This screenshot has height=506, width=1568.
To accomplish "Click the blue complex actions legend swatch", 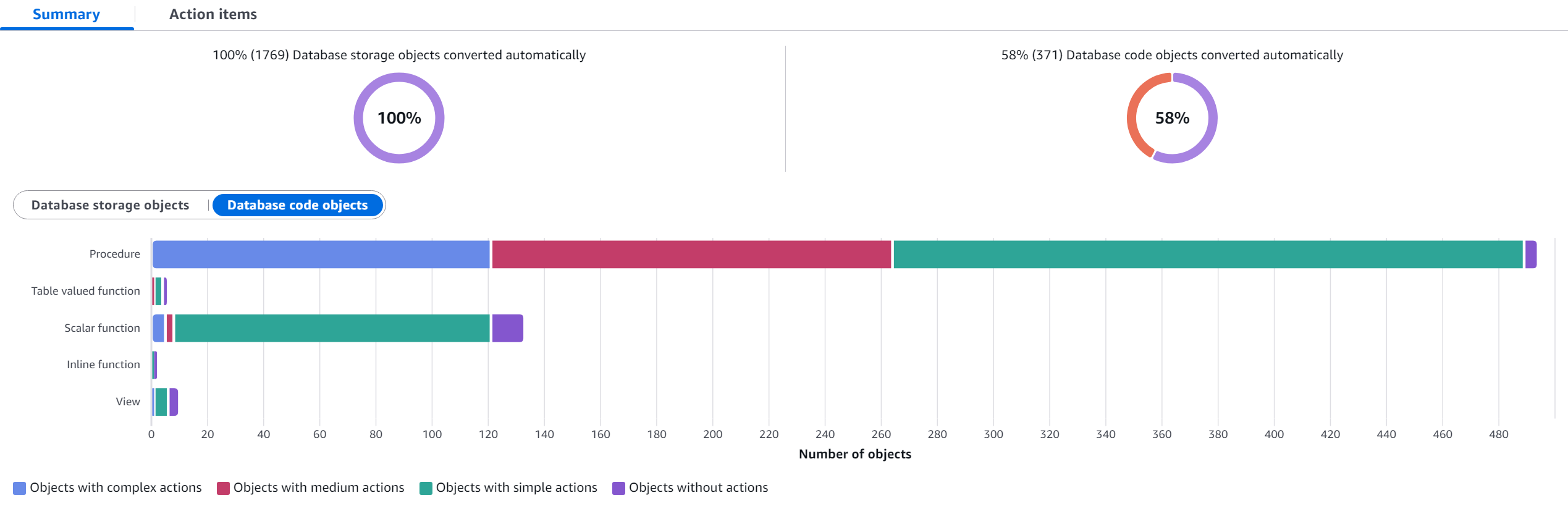I will click(20, 488).
